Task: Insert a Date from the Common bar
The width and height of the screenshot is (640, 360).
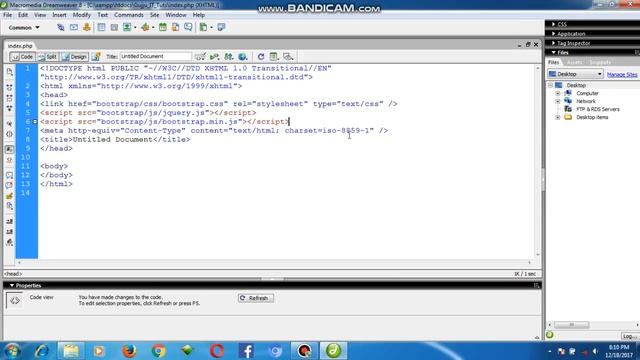Action: pyautogui.click(x=162, y=27)
